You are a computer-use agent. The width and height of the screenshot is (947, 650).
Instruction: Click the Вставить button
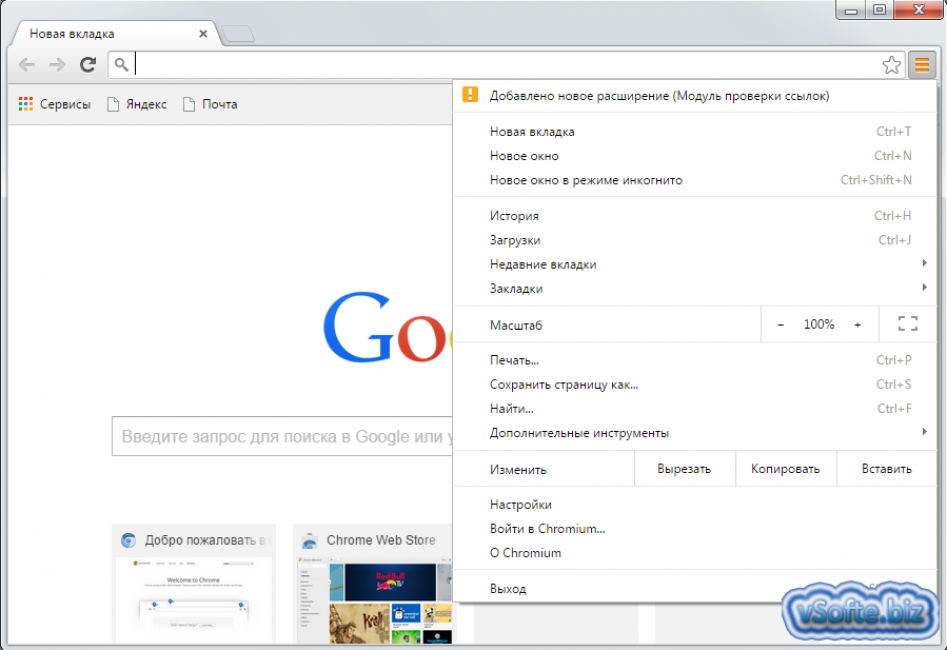pyautogui.click(x=886, y=469)
